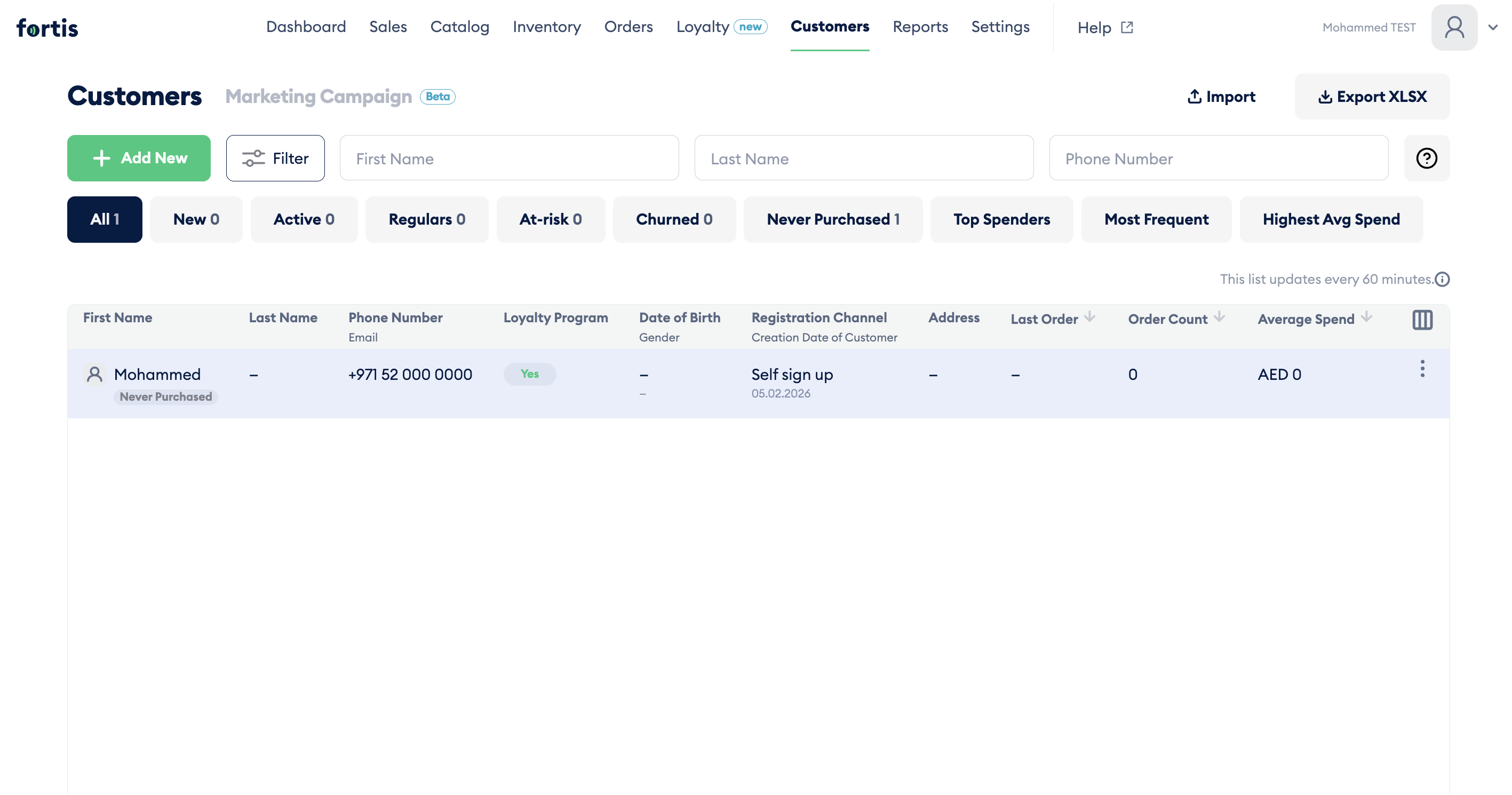Click the Last Order column header
1512x795 pixels.
1044,319
